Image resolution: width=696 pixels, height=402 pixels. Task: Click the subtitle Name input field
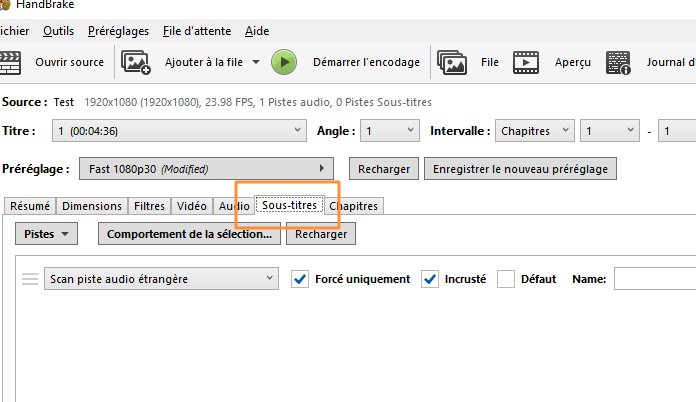[655, 279]
